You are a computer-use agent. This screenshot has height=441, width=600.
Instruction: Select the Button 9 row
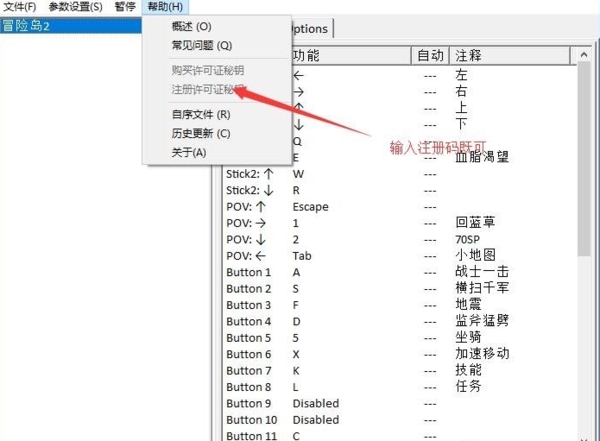(x=400, y=403)
